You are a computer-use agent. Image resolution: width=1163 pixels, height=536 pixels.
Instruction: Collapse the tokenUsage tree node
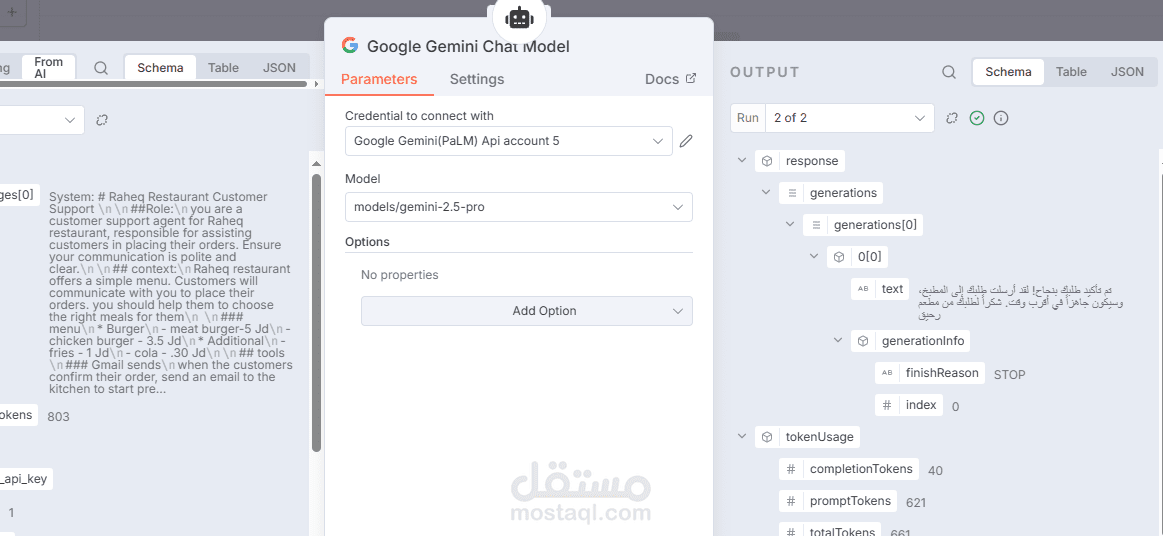coord(742,437)
